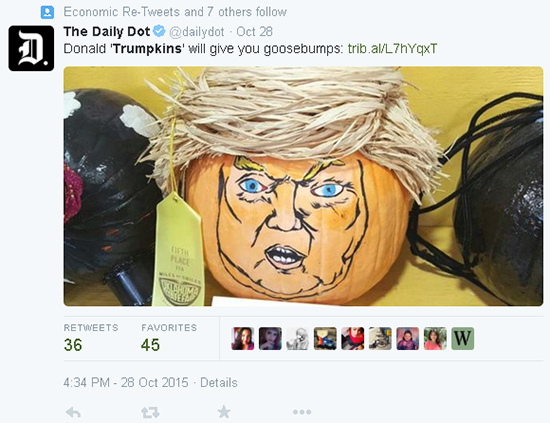This screenshot has width=550, height=423.
Task: Open the trib.al/L7hYqxT link
Action: 393,48
